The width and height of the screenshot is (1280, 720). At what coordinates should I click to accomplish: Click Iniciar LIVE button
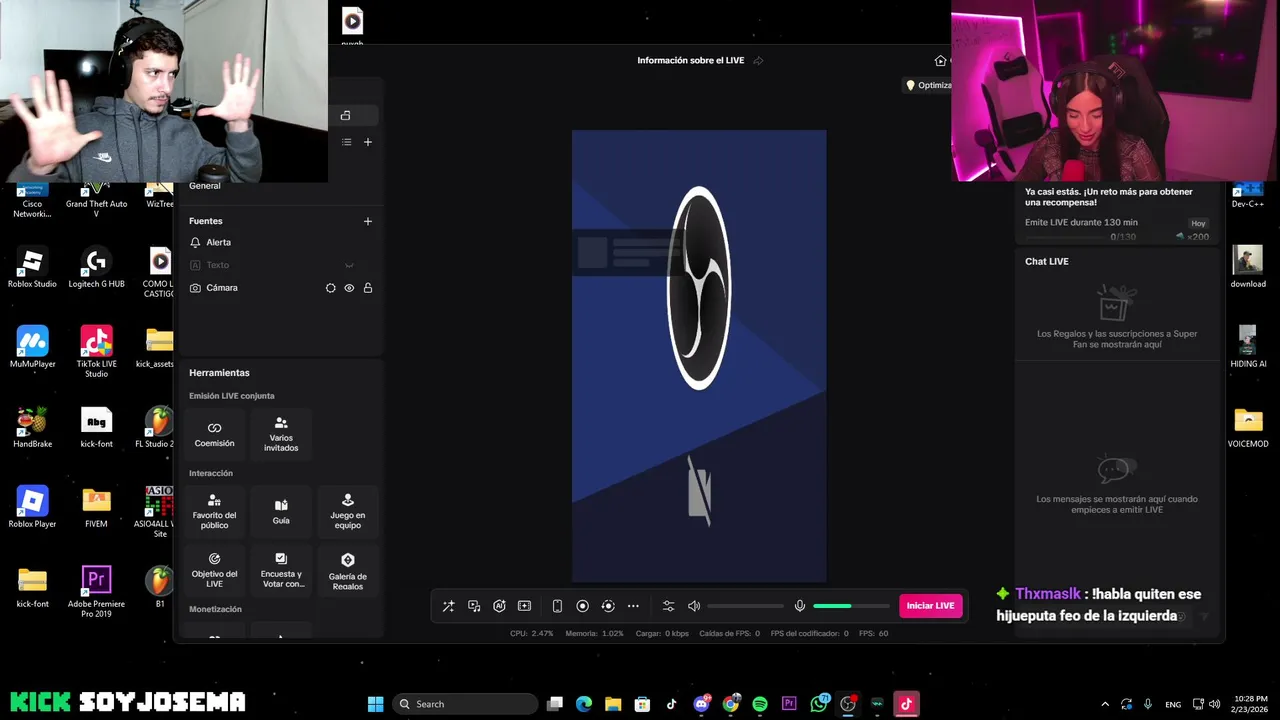(930, 606)
